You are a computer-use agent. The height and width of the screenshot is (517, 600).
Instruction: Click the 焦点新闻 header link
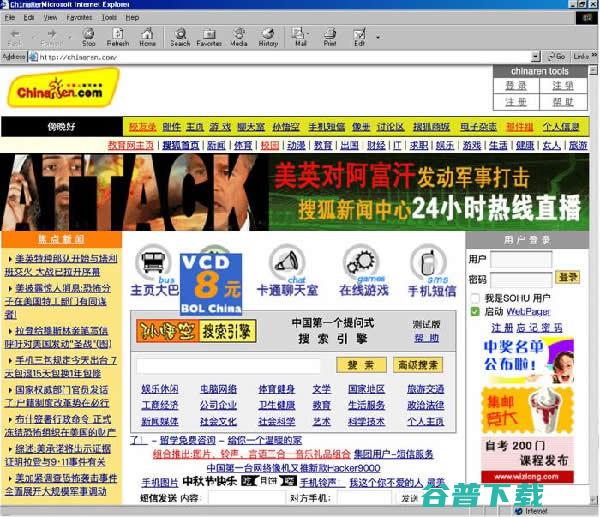pyautogui.click(x=61, y=240)
